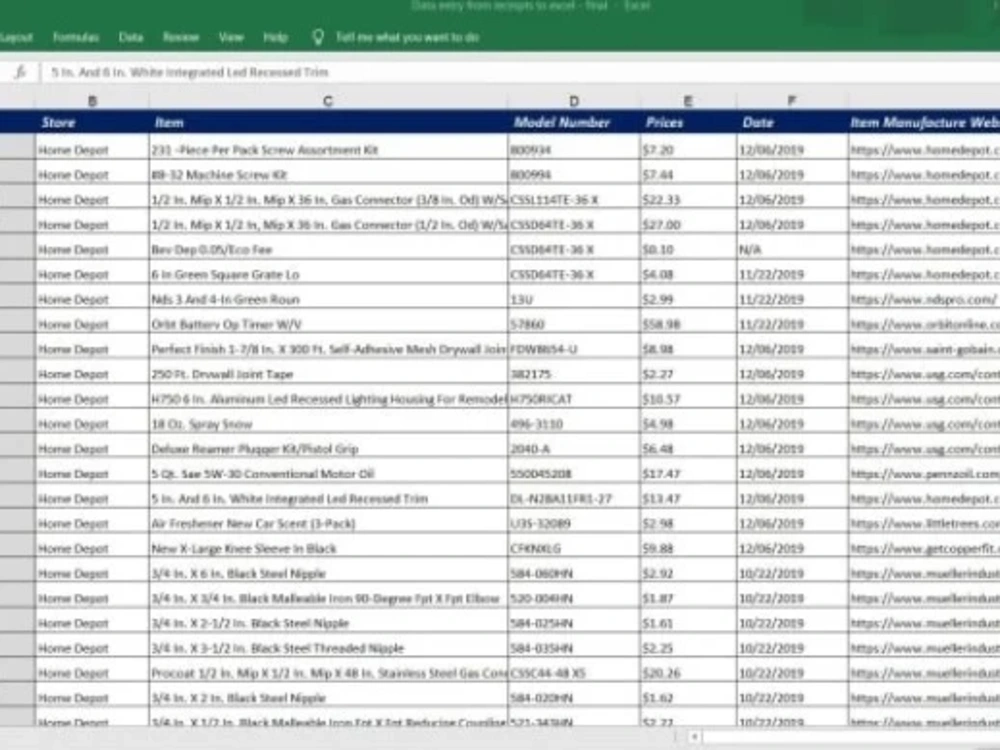Viewport: 1000px width, 750px height.
Task: Select column E header
Action: click(x=688, y=101)
